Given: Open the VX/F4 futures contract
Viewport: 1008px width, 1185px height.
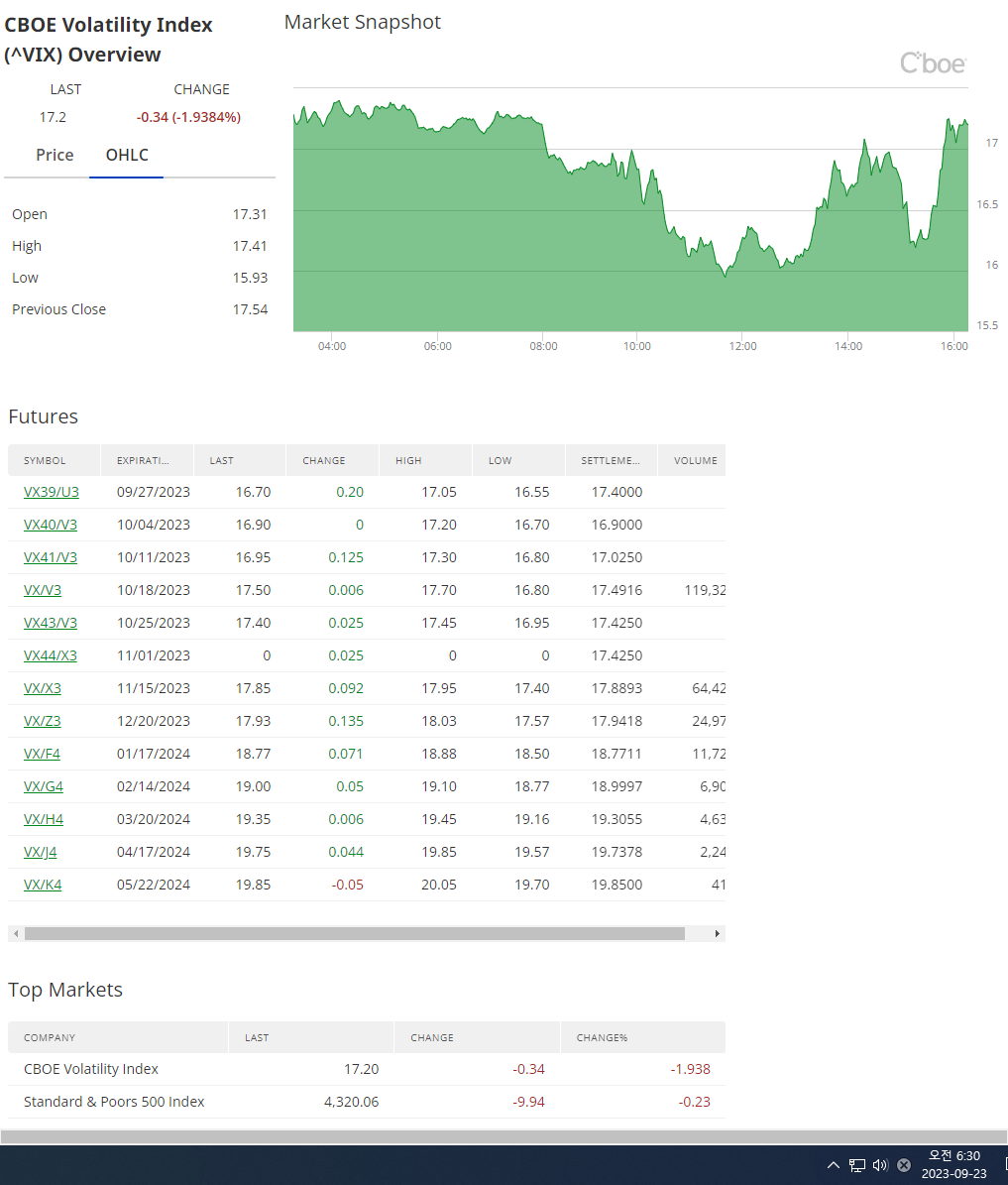Looking at the screenshot, I should [42, 754].
